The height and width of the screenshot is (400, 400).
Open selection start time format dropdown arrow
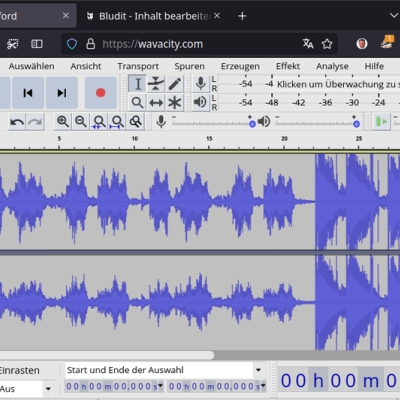[160, 386]
